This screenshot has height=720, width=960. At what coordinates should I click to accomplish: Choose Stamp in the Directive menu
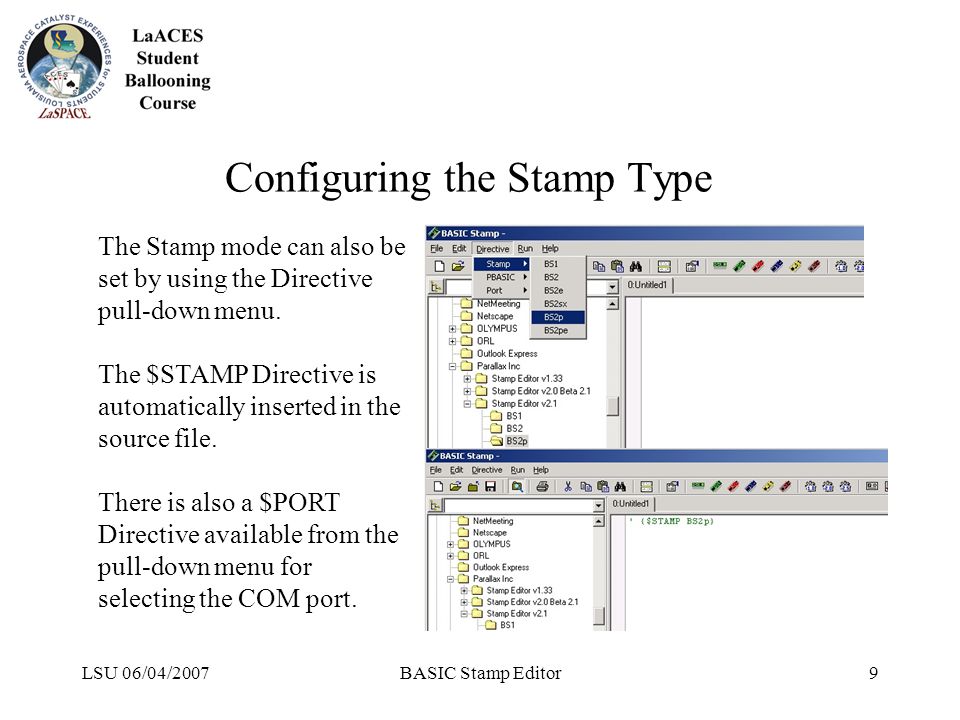pos(502,264)
